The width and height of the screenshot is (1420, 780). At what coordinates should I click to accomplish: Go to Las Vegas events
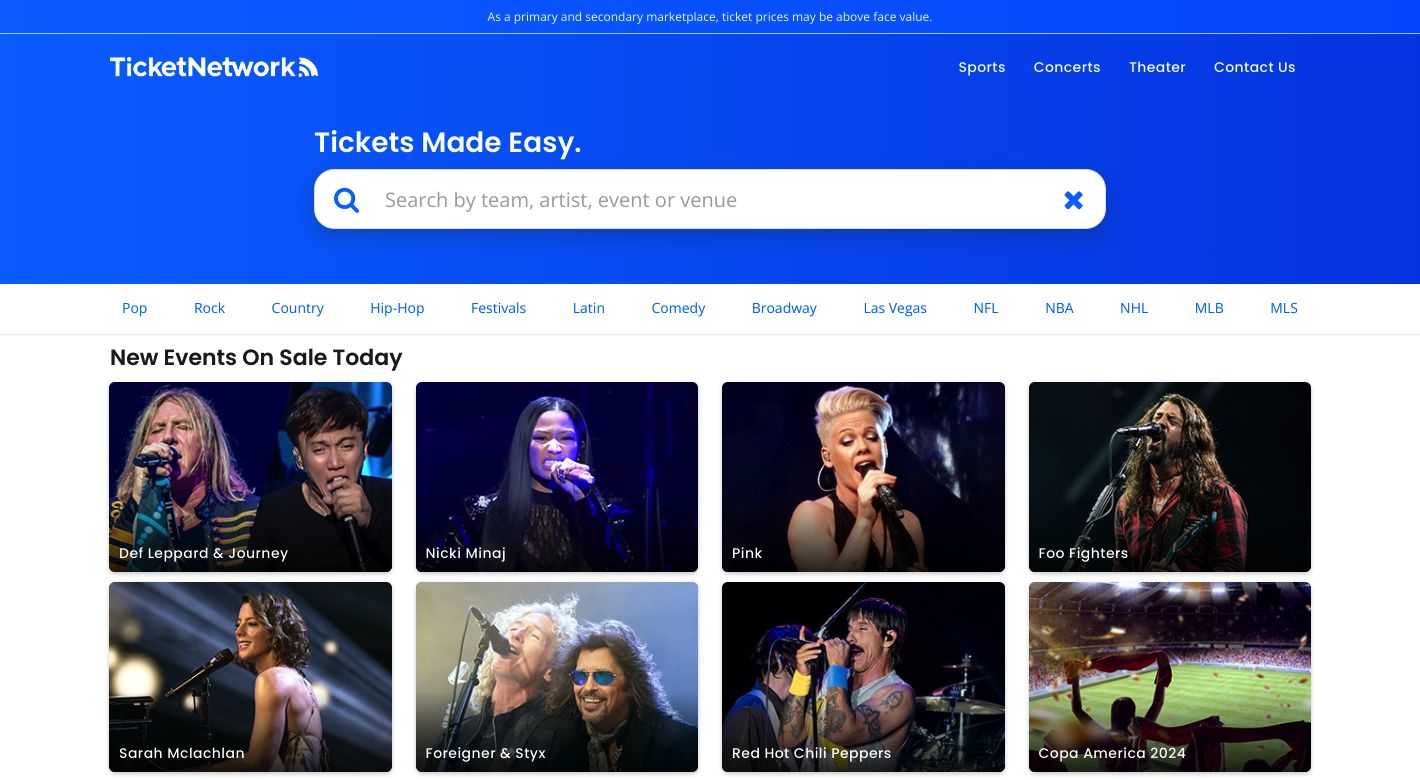click(x=895, y=308)
